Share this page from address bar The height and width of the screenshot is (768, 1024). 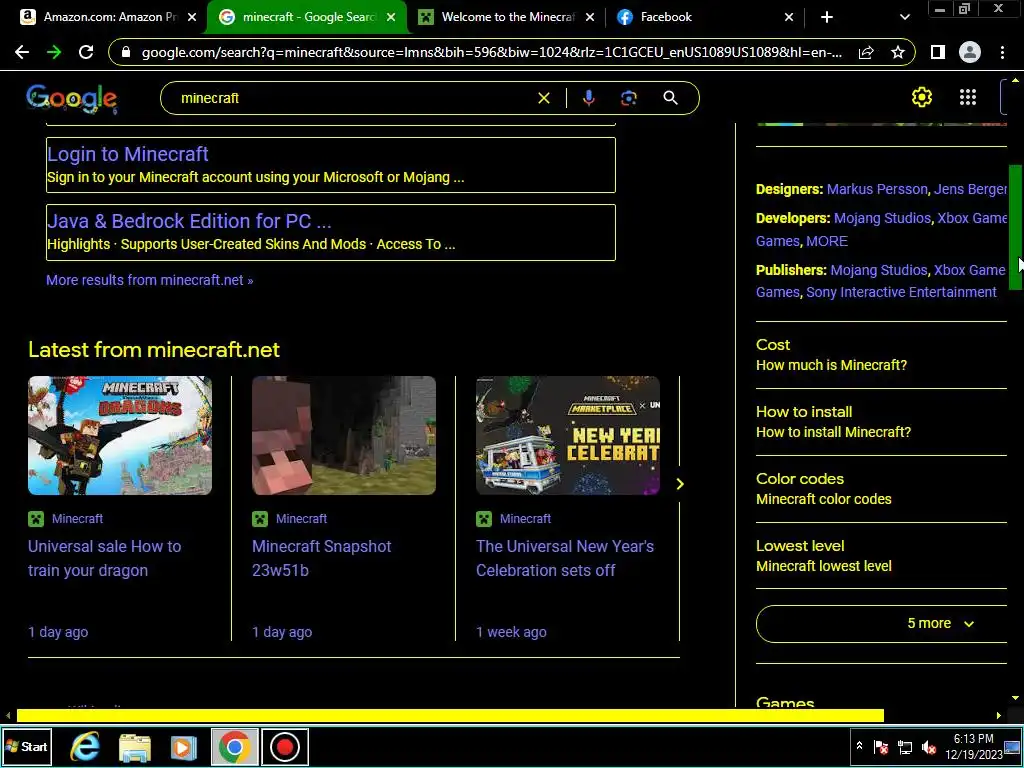(866, 52)
